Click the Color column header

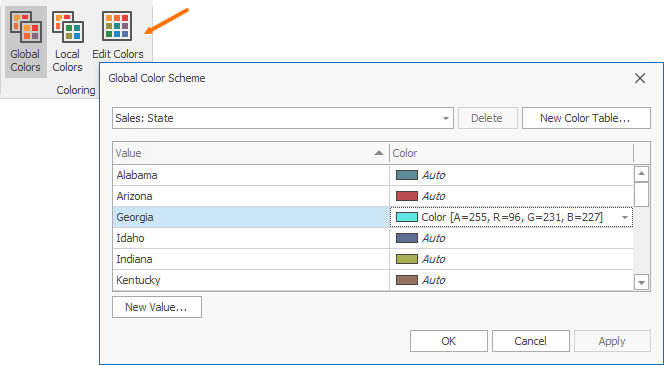[x=511, y=153]
